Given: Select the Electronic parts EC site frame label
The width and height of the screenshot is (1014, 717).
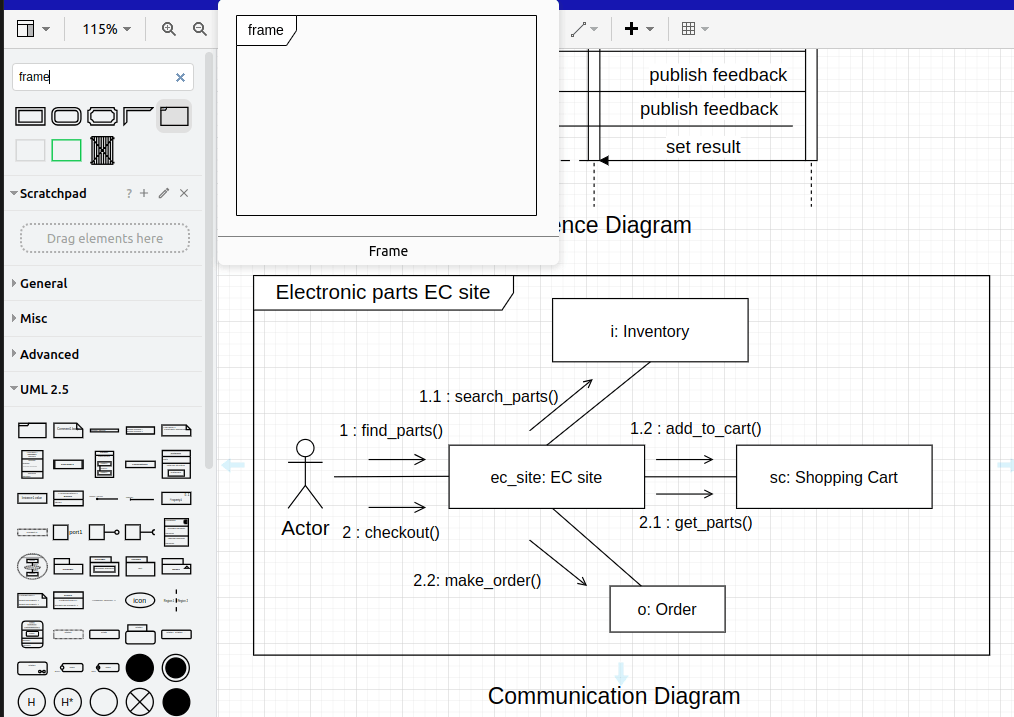Looking at the screenshot, I should [x=383, y=292].
